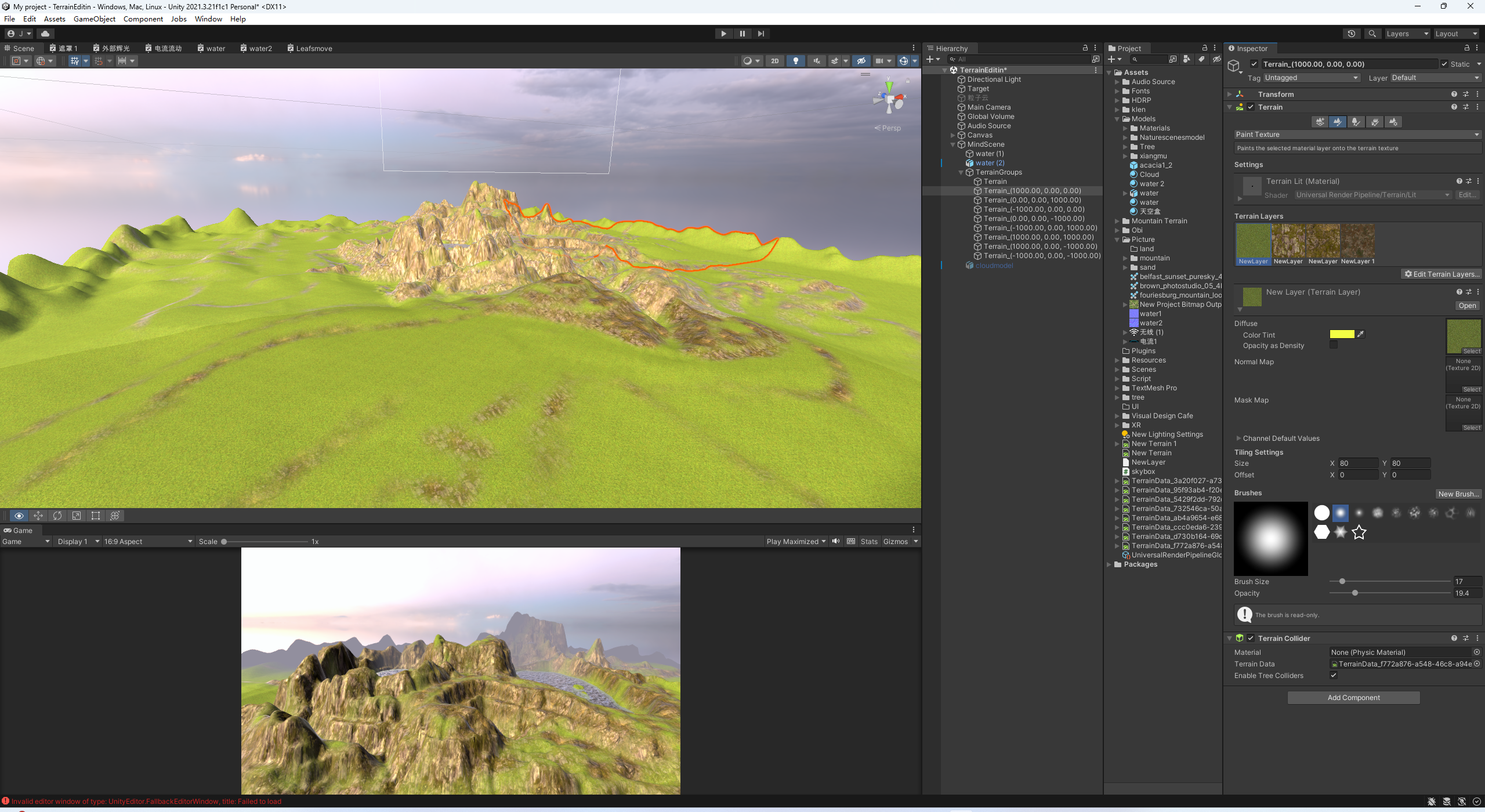Toggle the Static checkbox

pyautogui.click(x=1444, y=64)
